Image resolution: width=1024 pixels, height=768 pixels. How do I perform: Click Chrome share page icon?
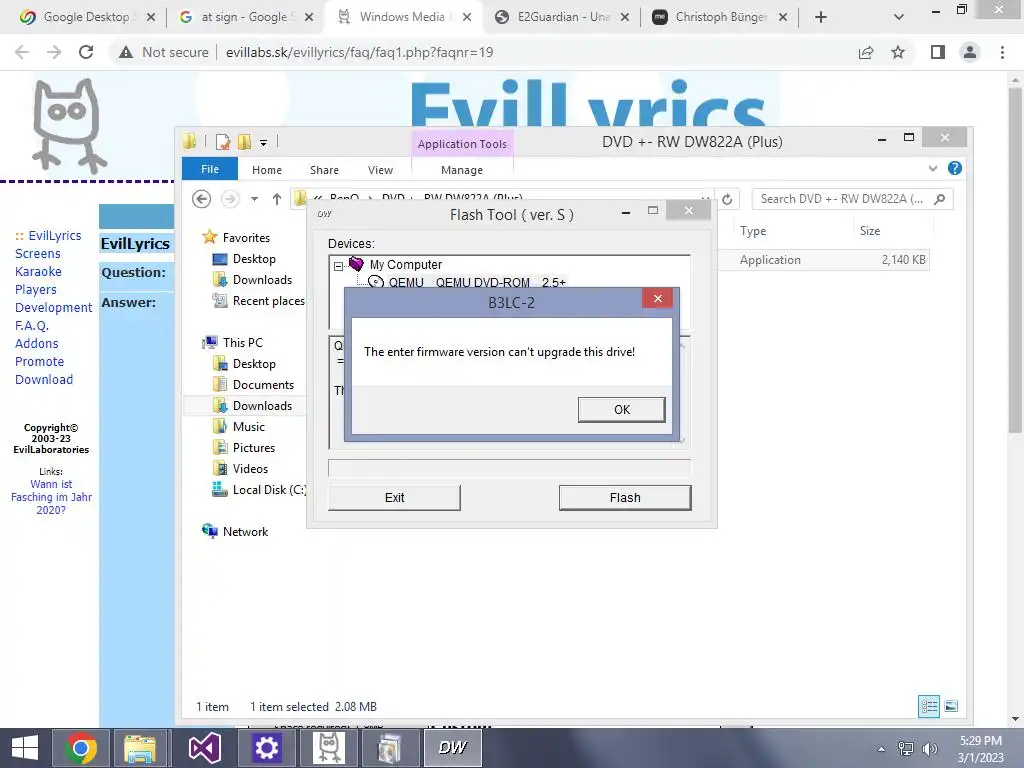point(865,52)
